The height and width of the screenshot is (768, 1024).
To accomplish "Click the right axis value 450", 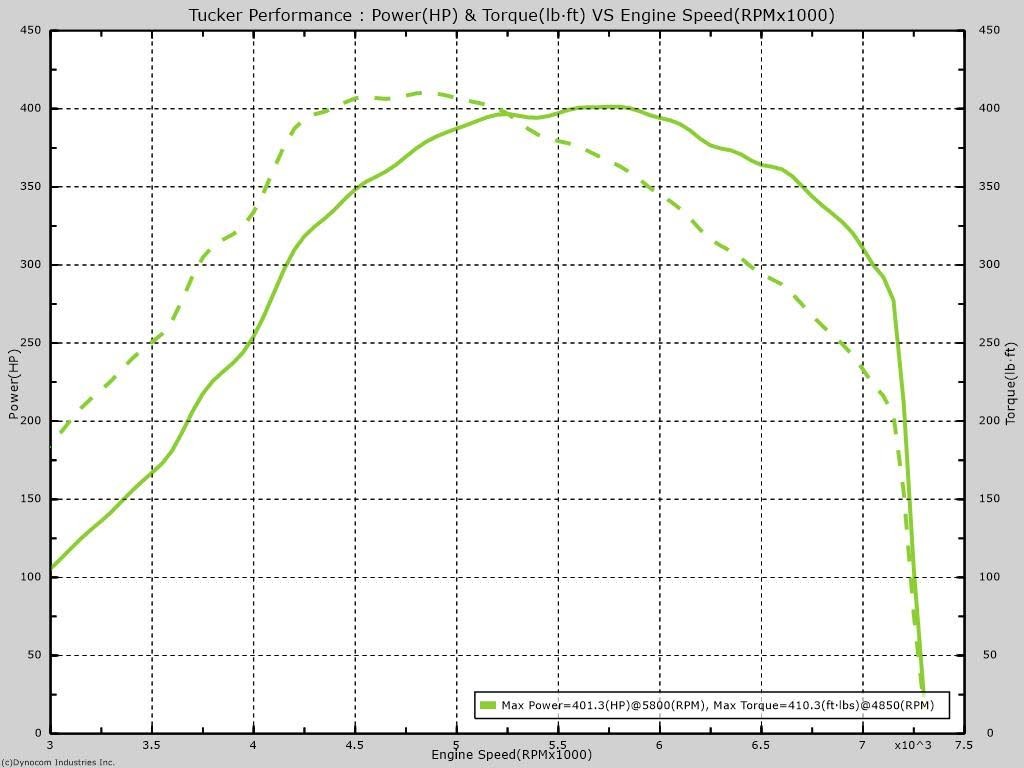I will coord(989,30).
